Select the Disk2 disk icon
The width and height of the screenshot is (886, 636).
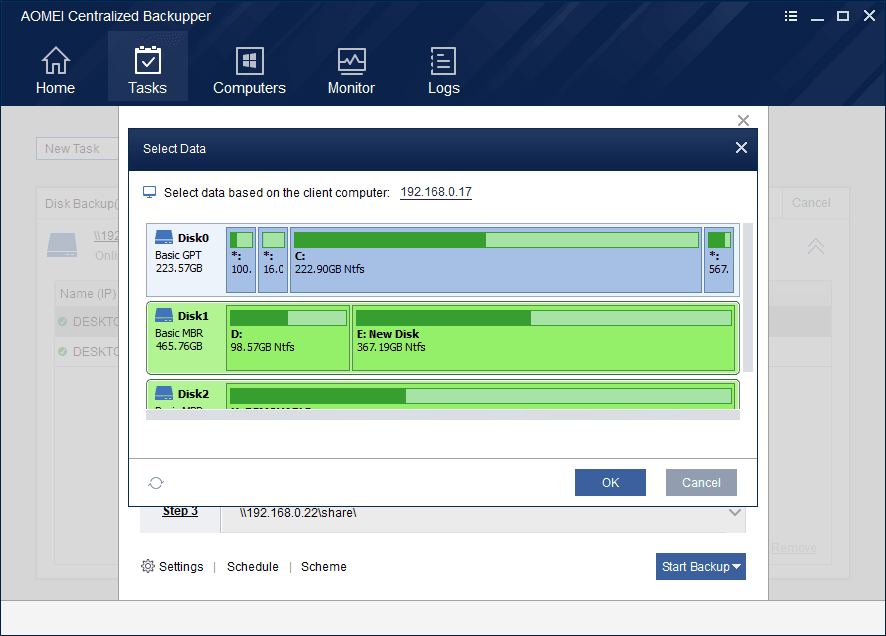(x=164, y=393)
